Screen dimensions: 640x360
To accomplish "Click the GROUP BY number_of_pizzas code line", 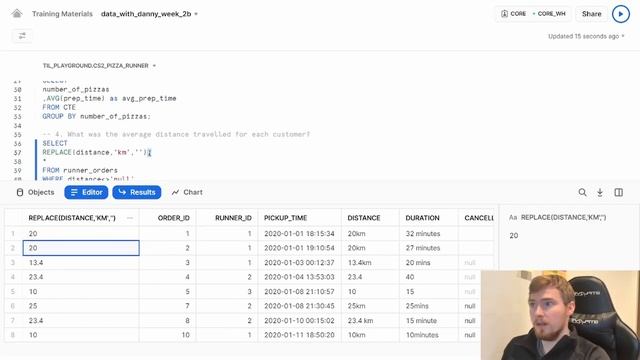I will pos(96,116).
